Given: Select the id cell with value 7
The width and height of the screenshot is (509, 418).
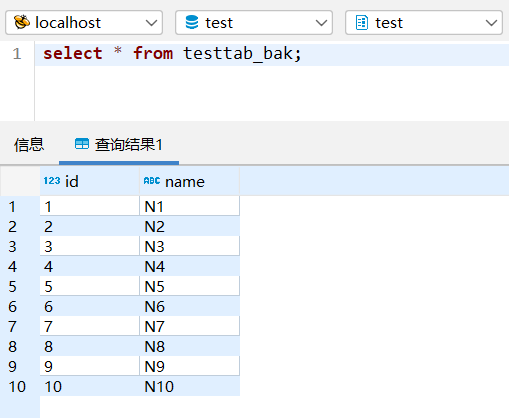Looking at the screenshot, I should click(90, 326).
